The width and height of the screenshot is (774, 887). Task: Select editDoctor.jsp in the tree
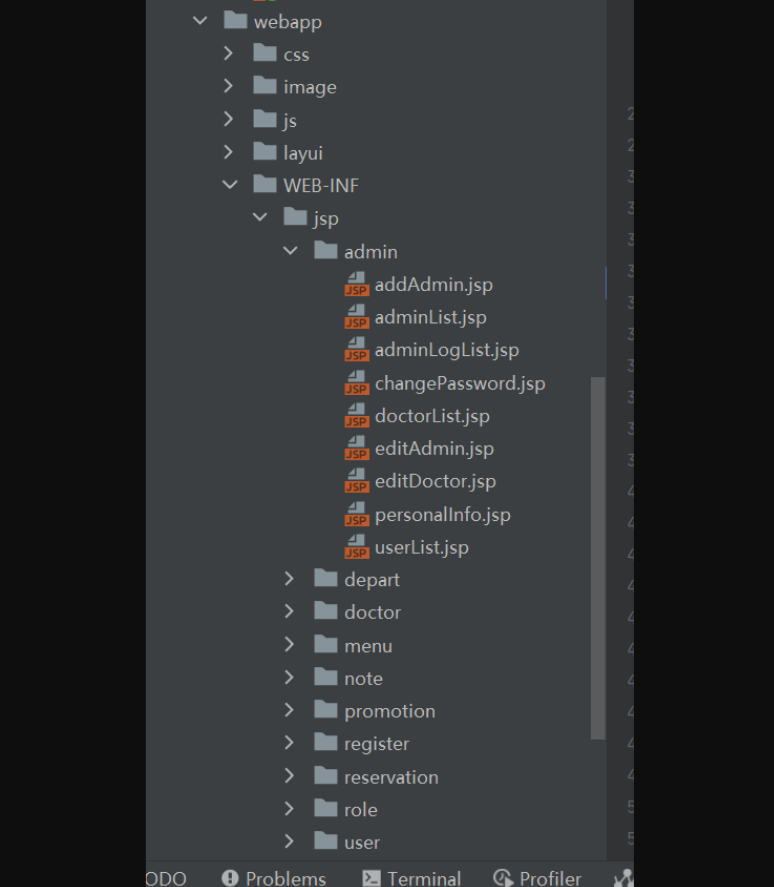point(435,482)
